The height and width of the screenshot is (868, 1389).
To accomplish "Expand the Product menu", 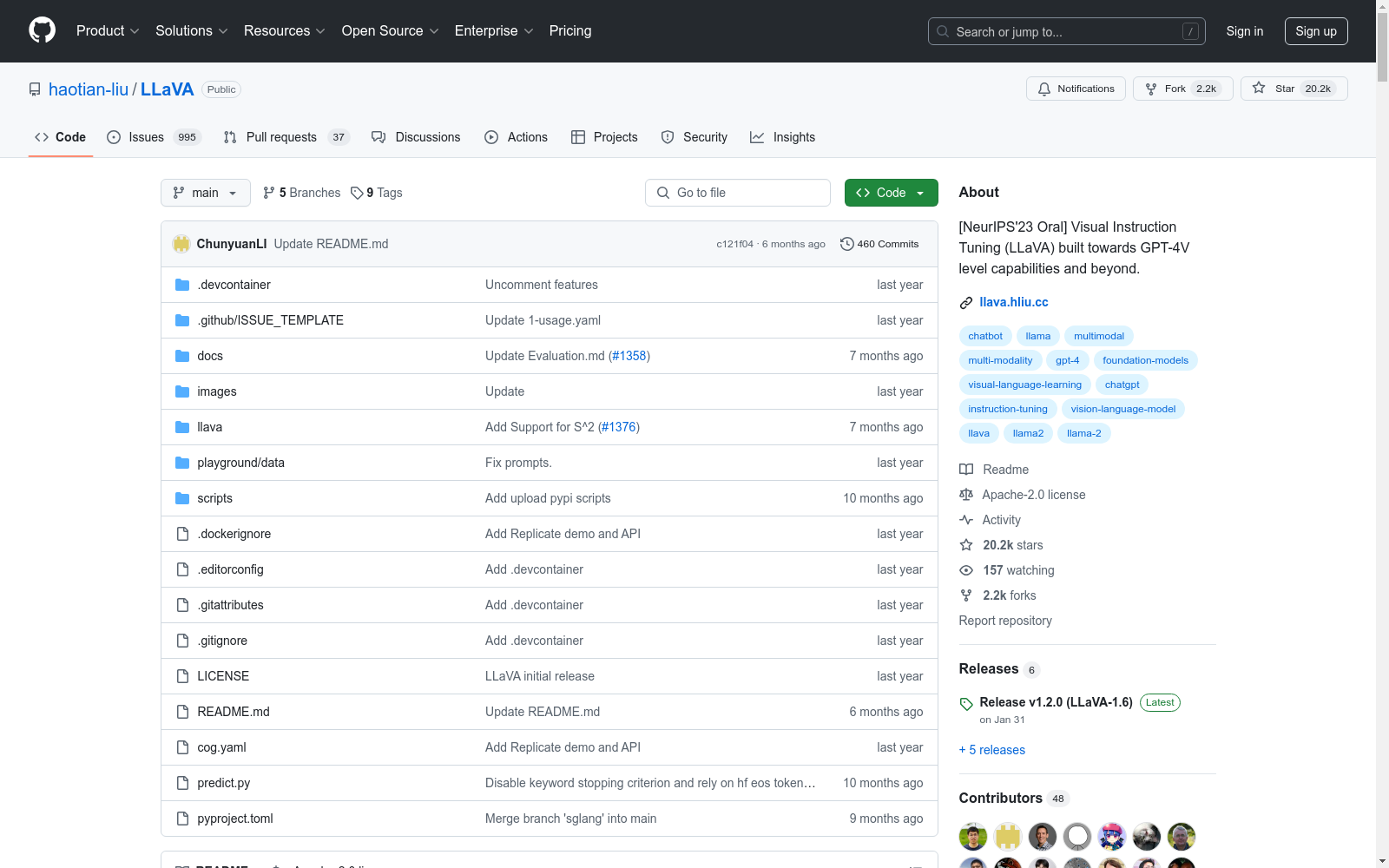I will 108,30.
